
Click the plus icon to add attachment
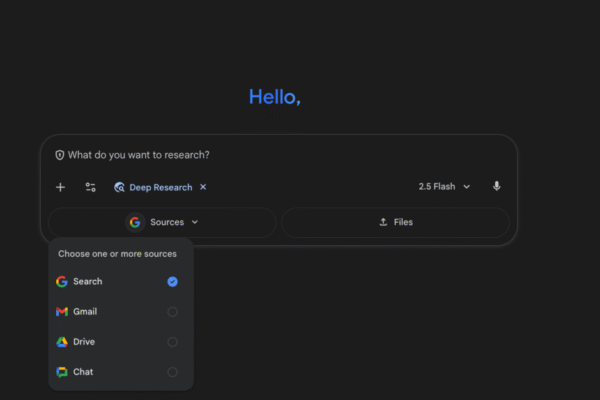coord(60,187)
